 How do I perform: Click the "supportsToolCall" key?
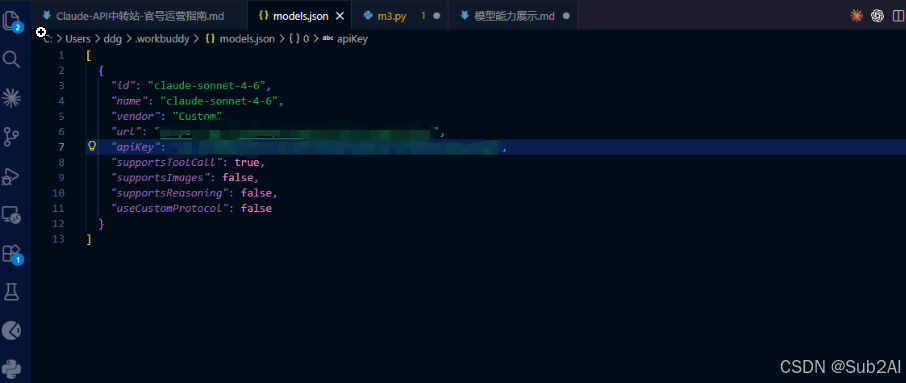[x=169, y=162]
